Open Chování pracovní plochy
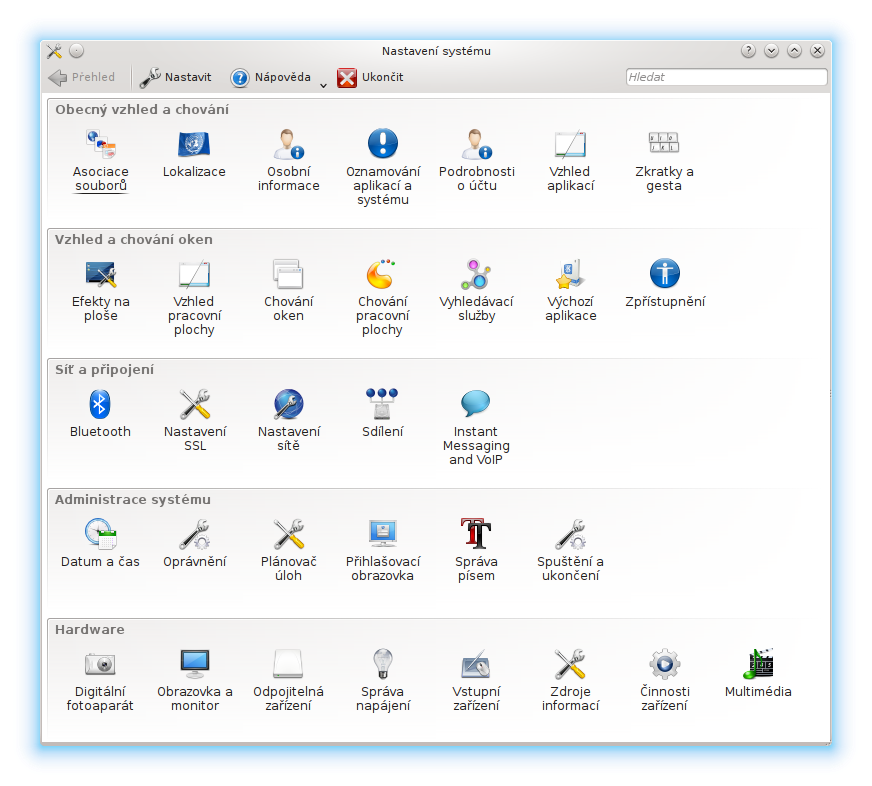This screenshot has width=872, height=786. 383,297
